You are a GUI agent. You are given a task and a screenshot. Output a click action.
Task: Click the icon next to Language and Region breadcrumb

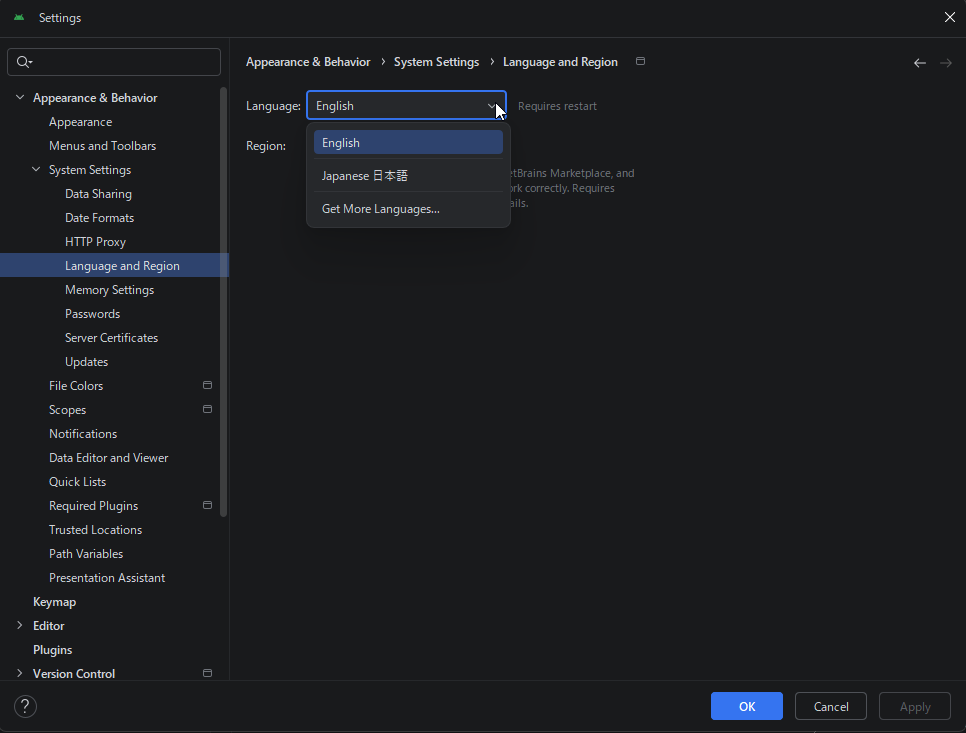pos(641,61)
